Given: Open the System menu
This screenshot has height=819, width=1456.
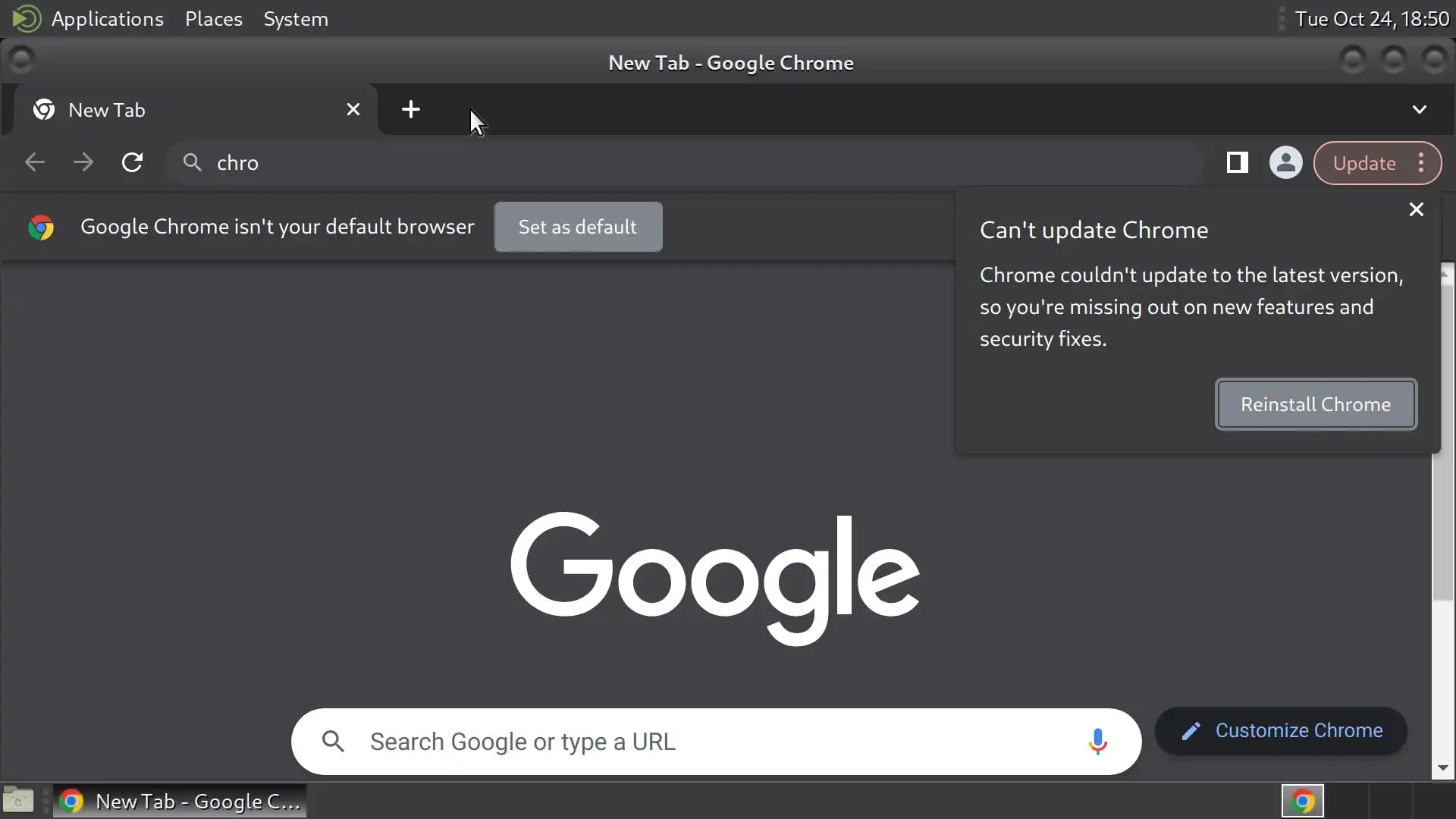Looking at the screenshot, I should point(296,19).
